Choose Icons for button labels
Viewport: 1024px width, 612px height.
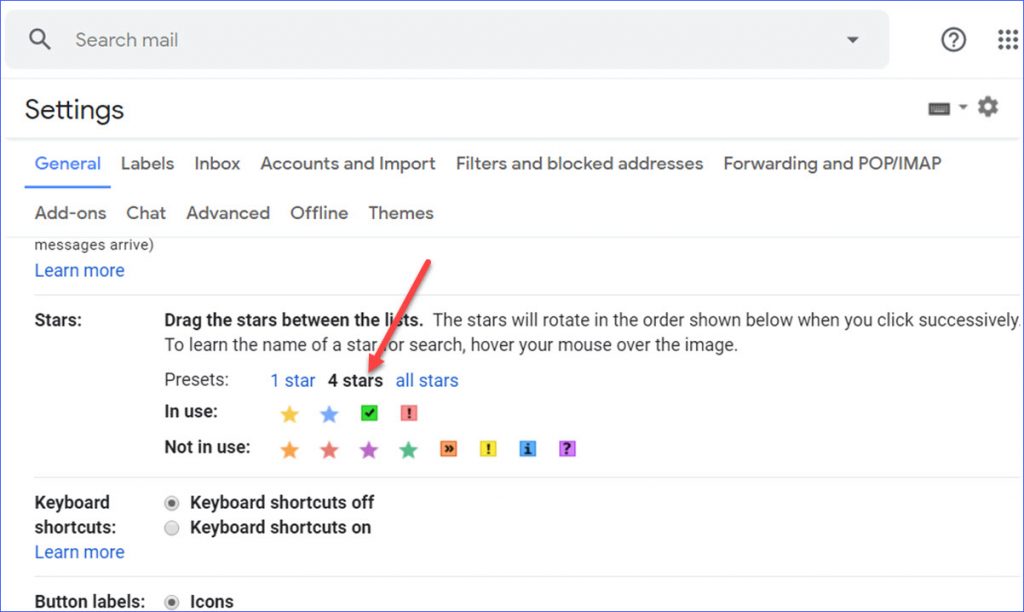173,601
